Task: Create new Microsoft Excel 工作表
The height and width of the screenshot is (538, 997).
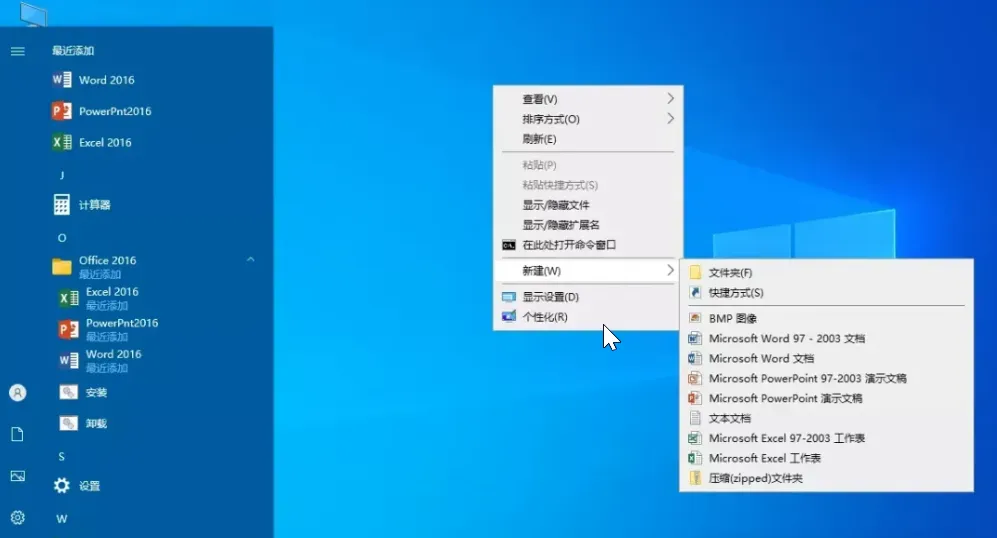Action: click(826, 458)
